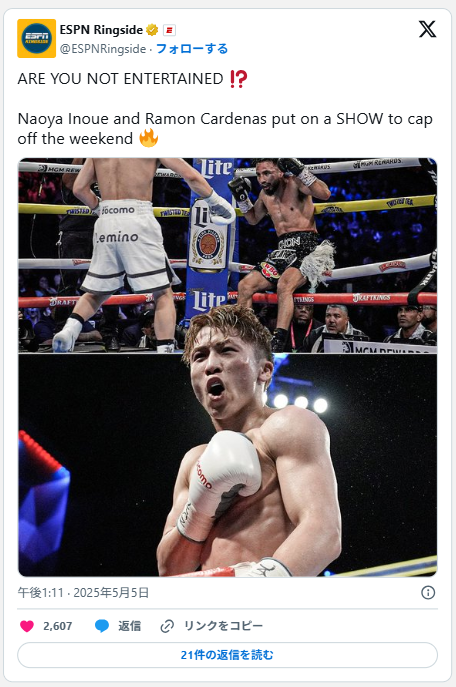Click the gold verified badge

pos(152,30)
